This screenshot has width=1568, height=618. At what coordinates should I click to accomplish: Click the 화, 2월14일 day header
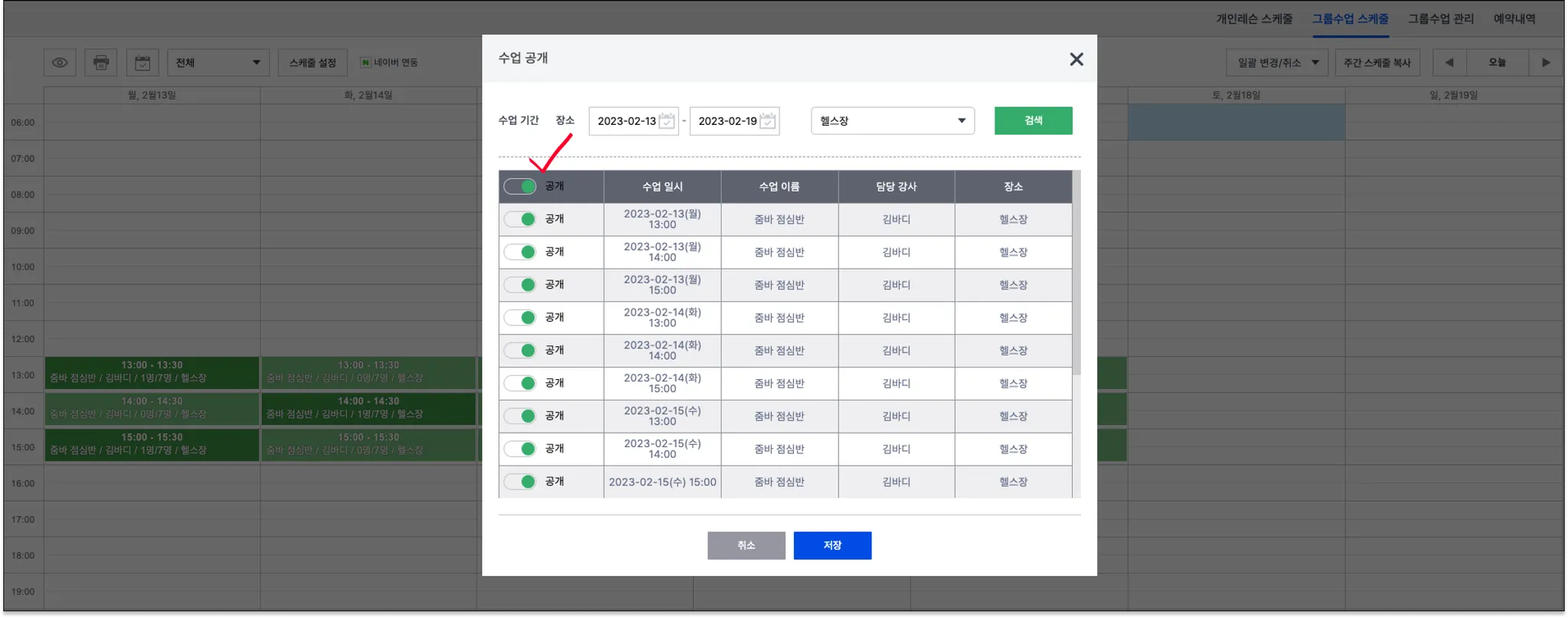[x=368, y=95]
